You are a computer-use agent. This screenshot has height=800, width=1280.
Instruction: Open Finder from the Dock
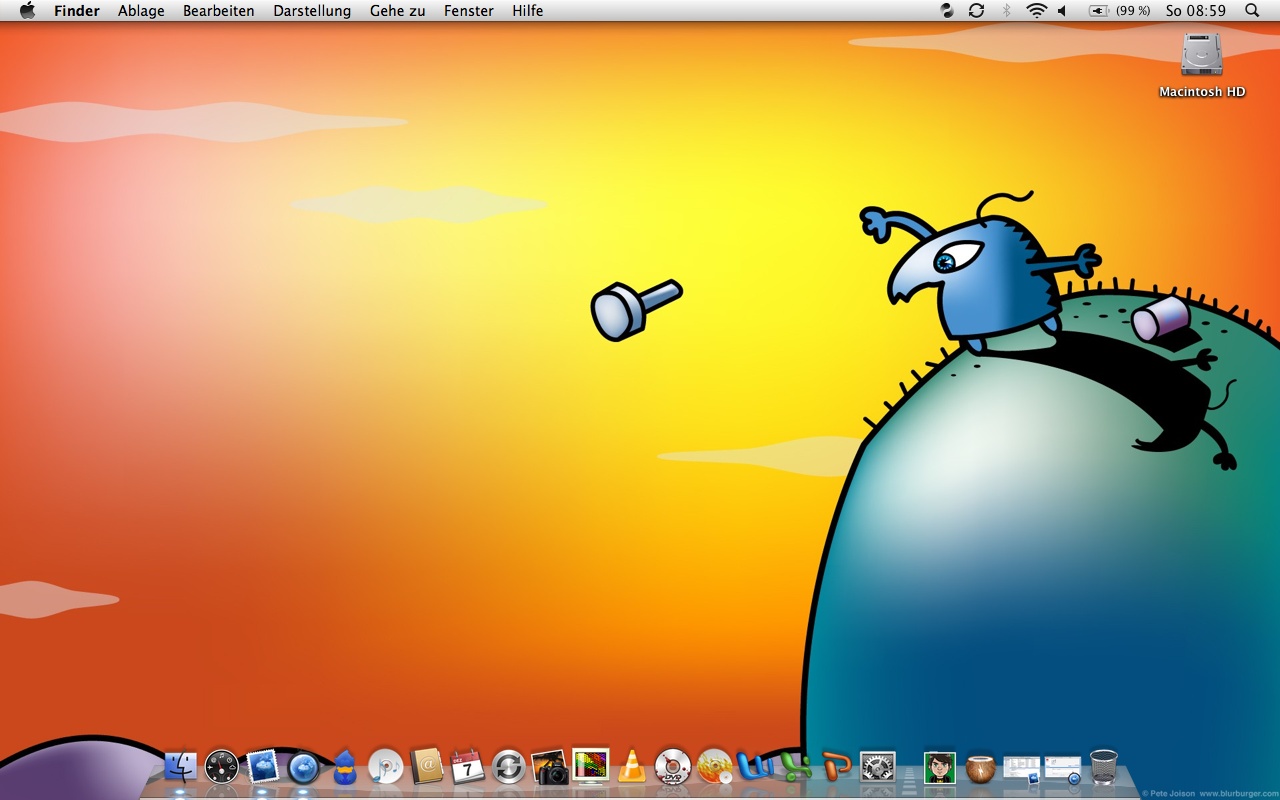(x=180, y=767)
